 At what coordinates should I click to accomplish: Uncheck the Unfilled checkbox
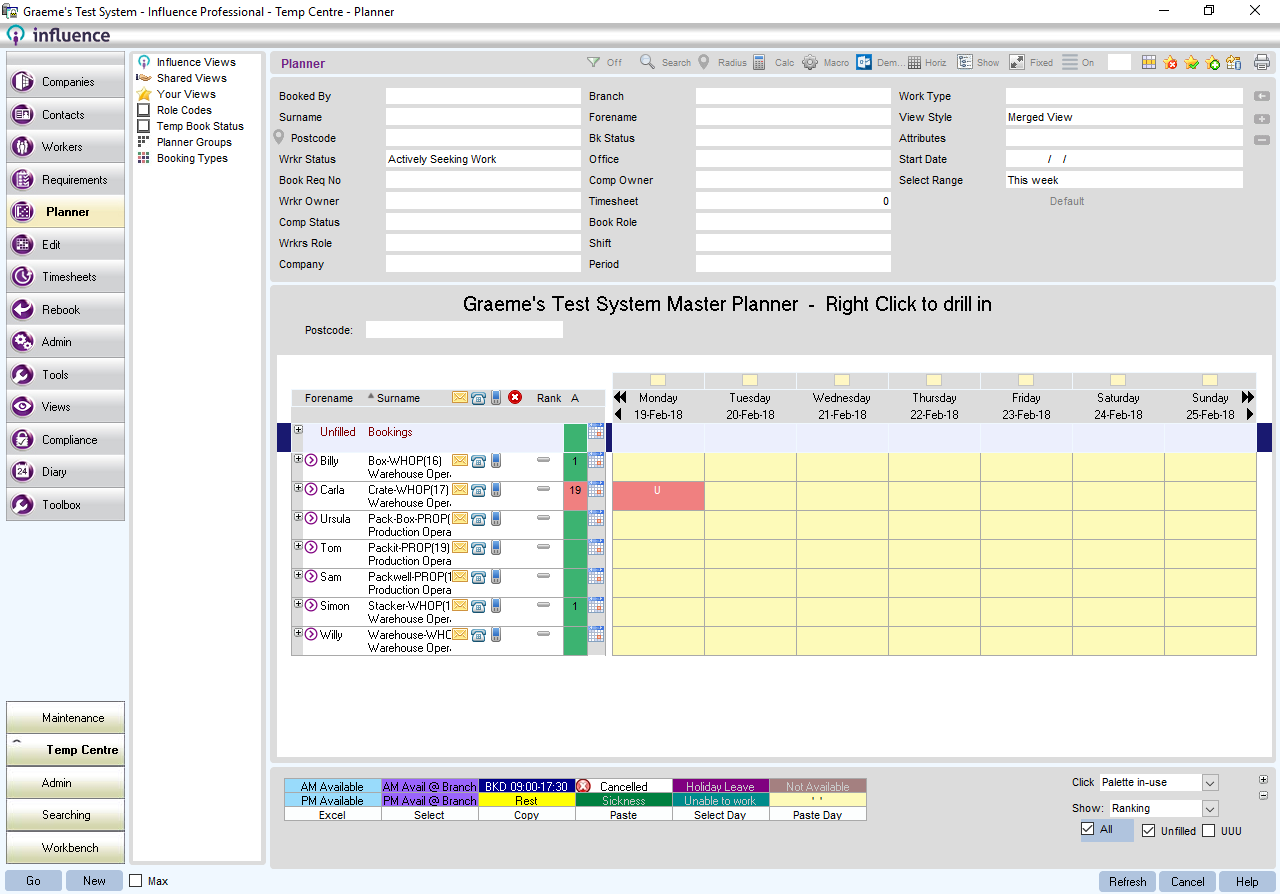point(1148,830)
